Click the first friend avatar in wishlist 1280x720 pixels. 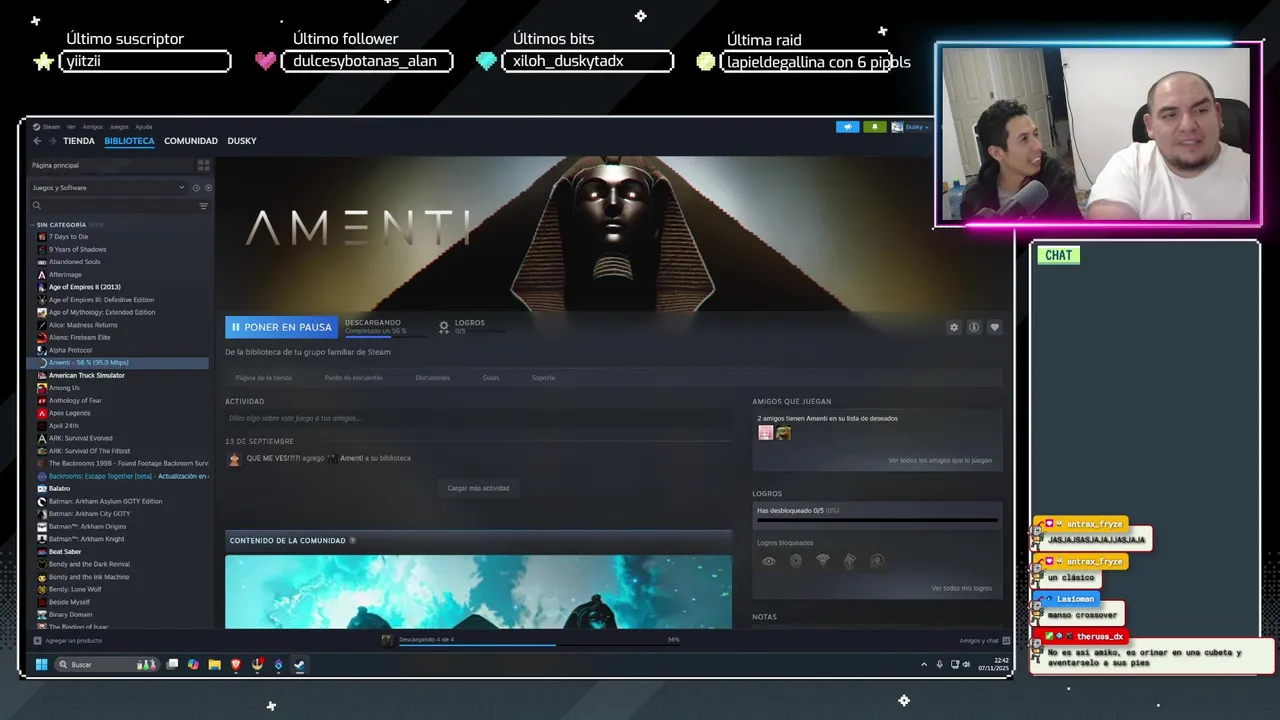(x=766, y=433)
